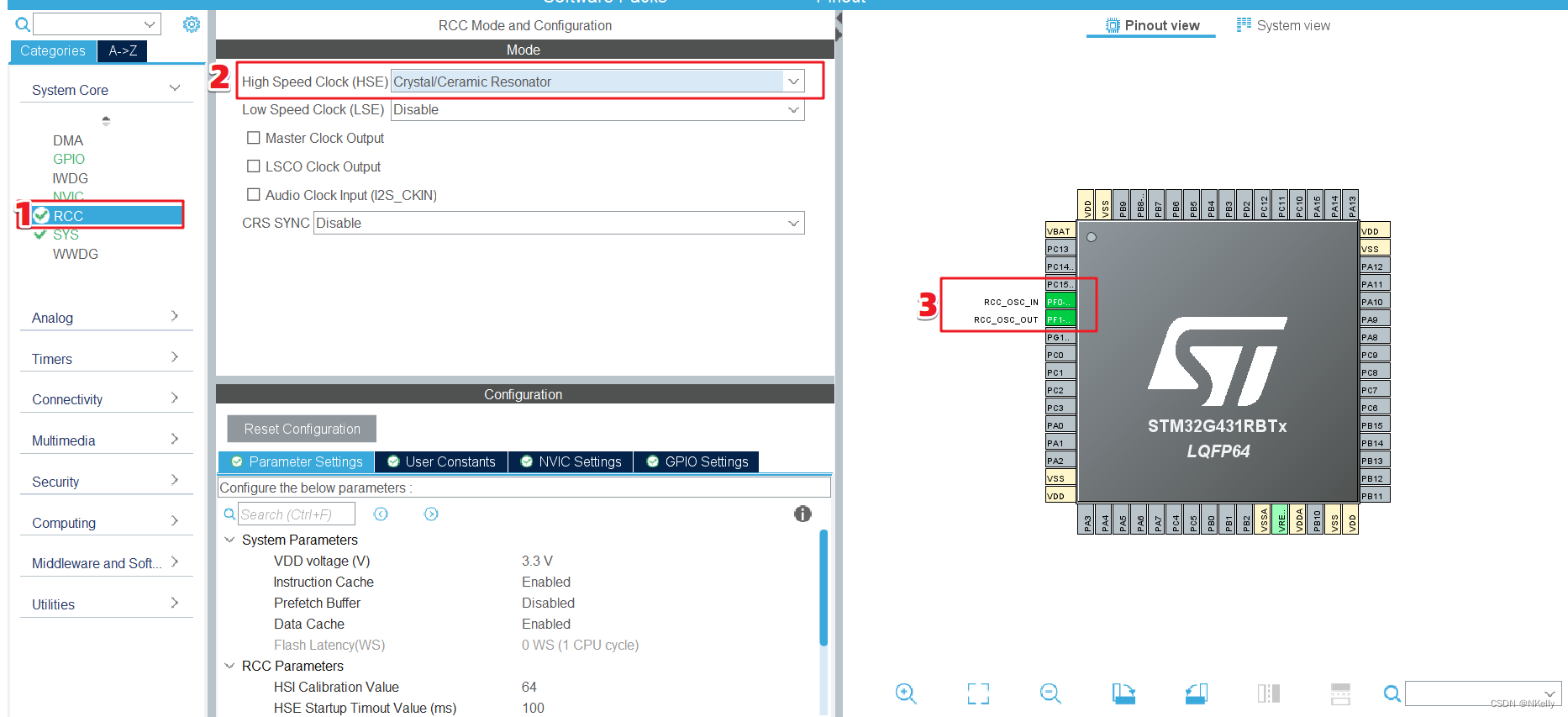Open the category search dropdown
Viewport: 1568px width, 717px height.
coord(149,24)
